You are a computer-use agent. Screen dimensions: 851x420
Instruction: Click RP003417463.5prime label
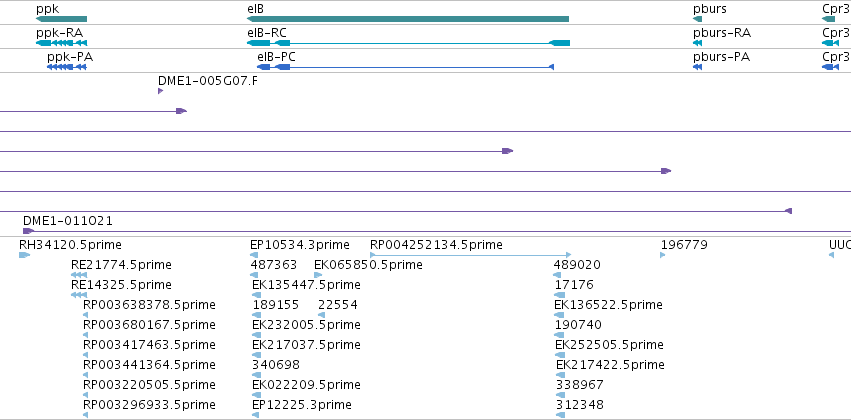[x=149, y=345]
